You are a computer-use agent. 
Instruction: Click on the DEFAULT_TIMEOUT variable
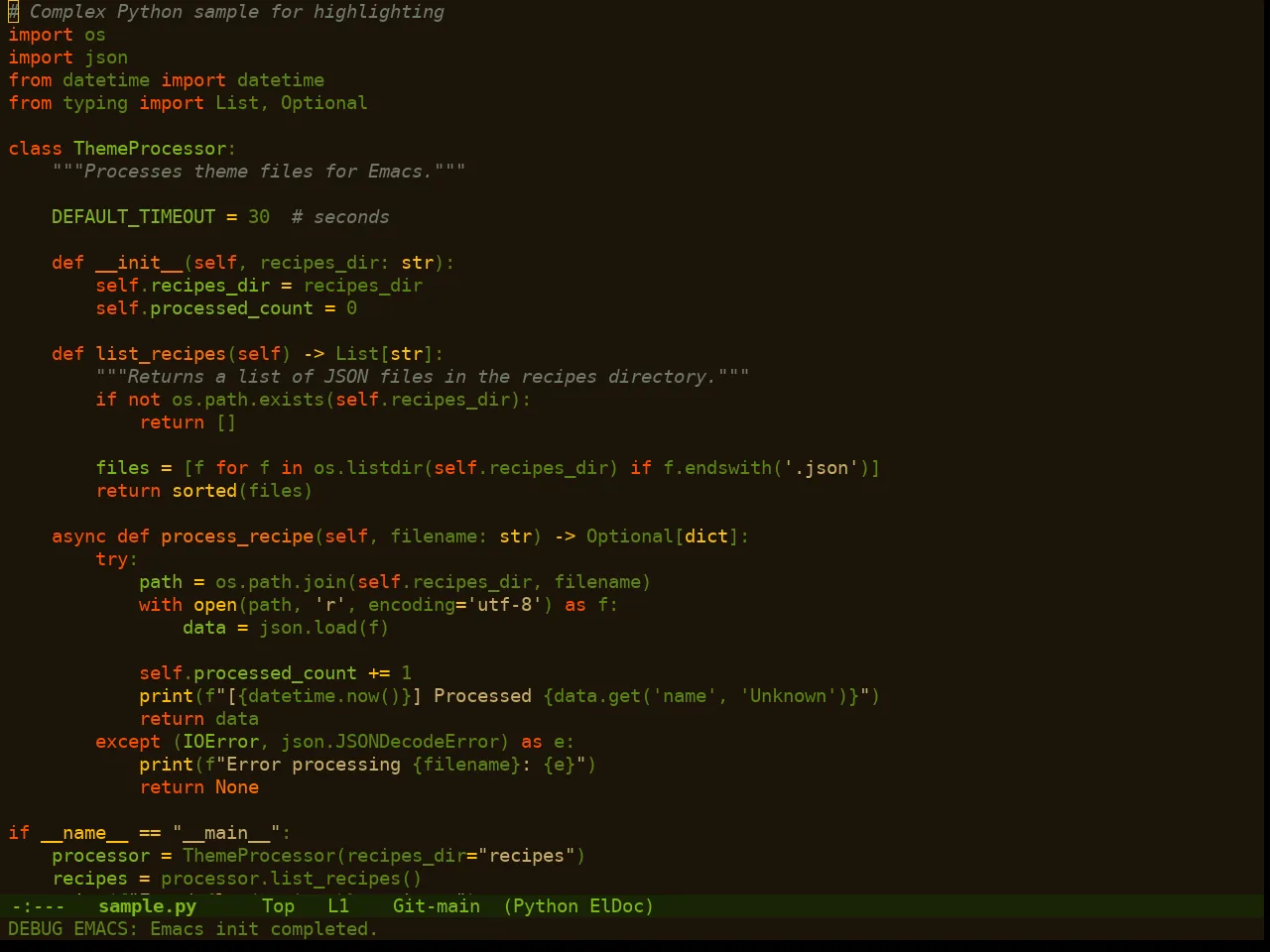[x=133, y=217]
